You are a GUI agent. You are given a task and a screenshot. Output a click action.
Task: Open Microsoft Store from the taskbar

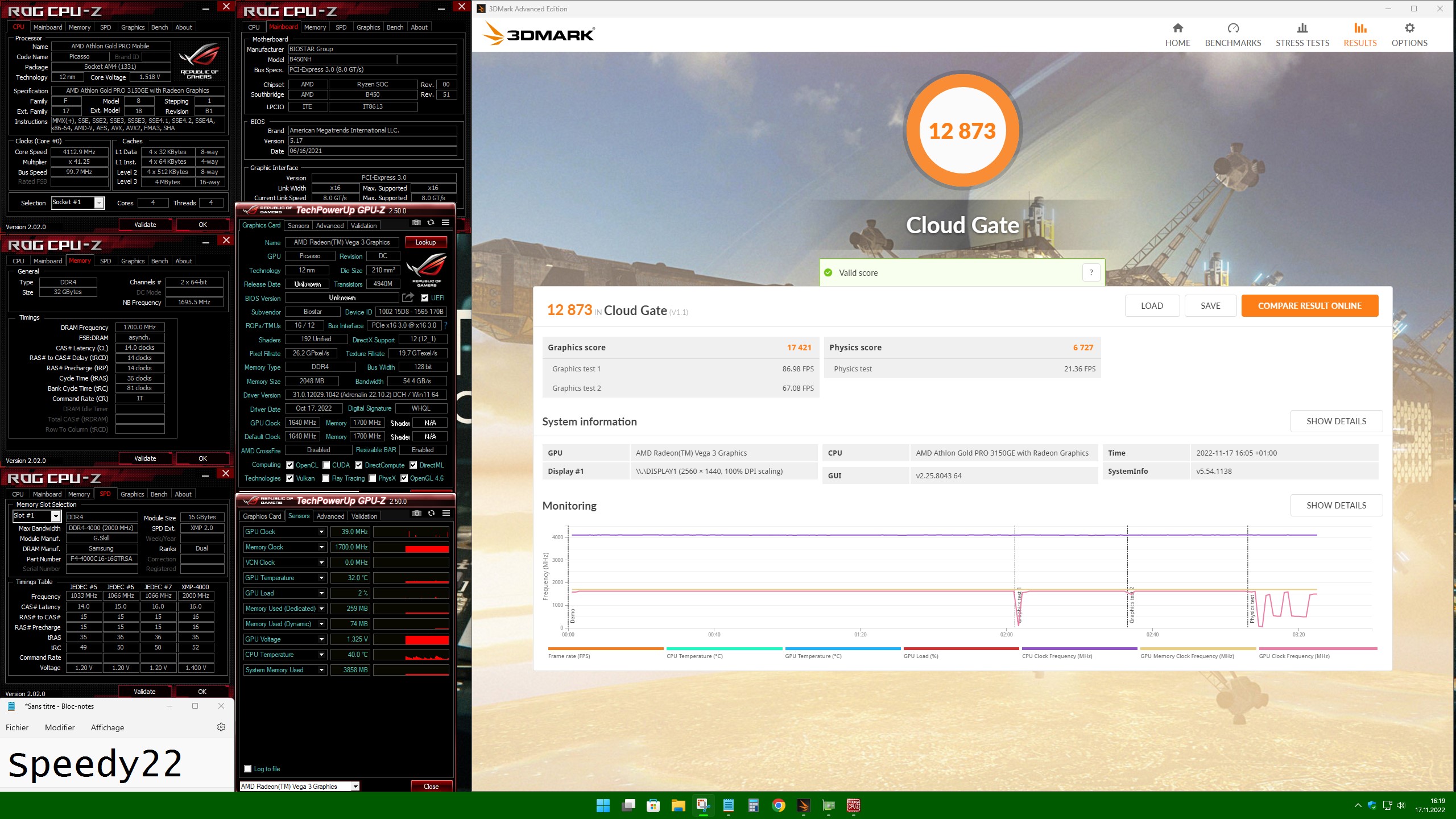coord(653,805)
